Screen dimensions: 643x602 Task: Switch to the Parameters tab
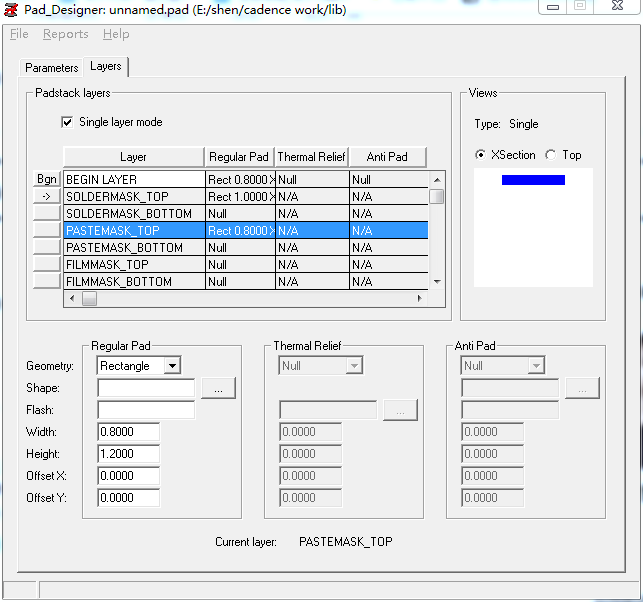click(x=52, y=68)
